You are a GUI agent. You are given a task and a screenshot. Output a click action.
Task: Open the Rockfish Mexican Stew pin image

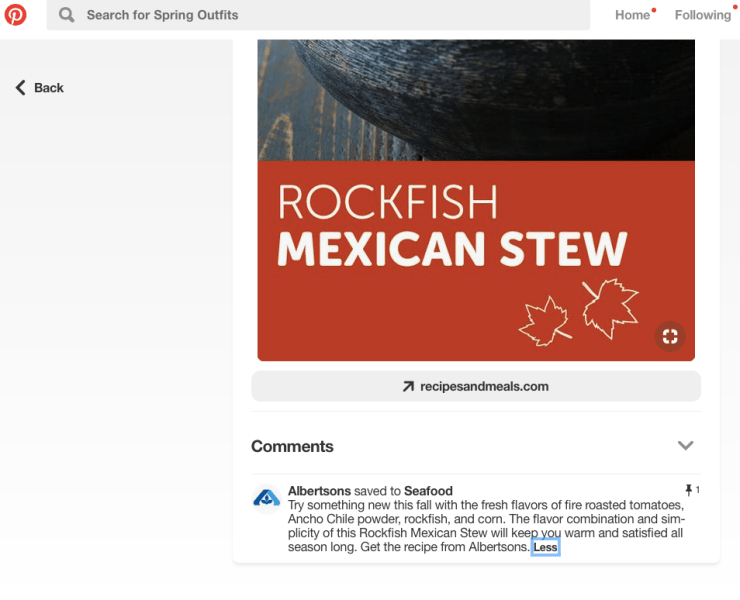[476, 200]
